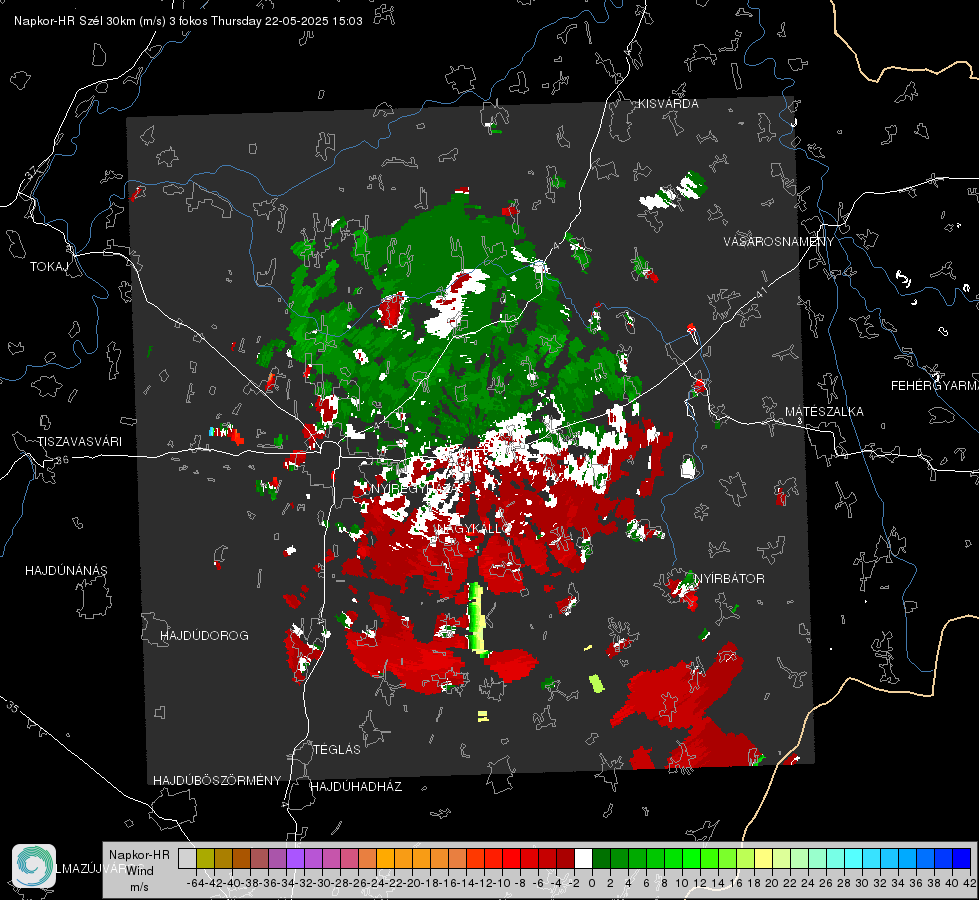Click the TISZAVASVÁRI town label

coord(79,442)
